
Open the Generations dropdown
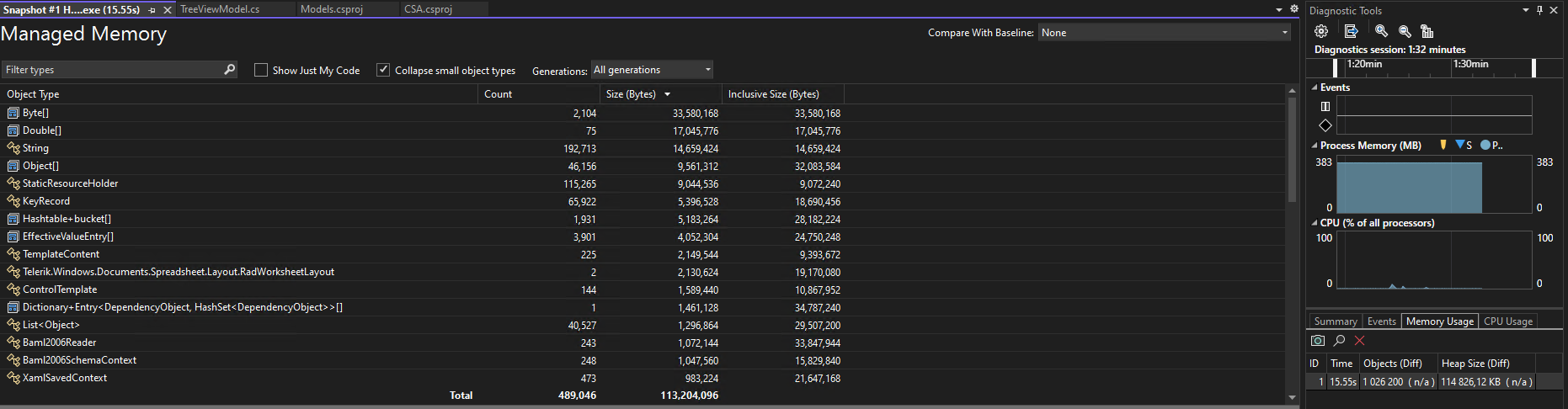click(653, 70)
